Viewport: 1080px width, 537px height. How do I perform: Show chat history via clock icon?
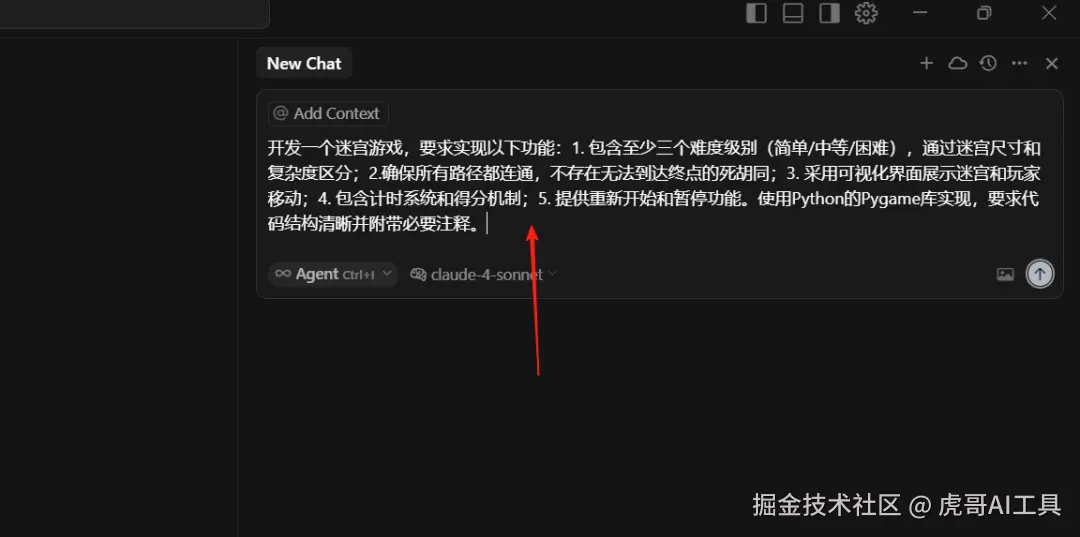[988, 63]
